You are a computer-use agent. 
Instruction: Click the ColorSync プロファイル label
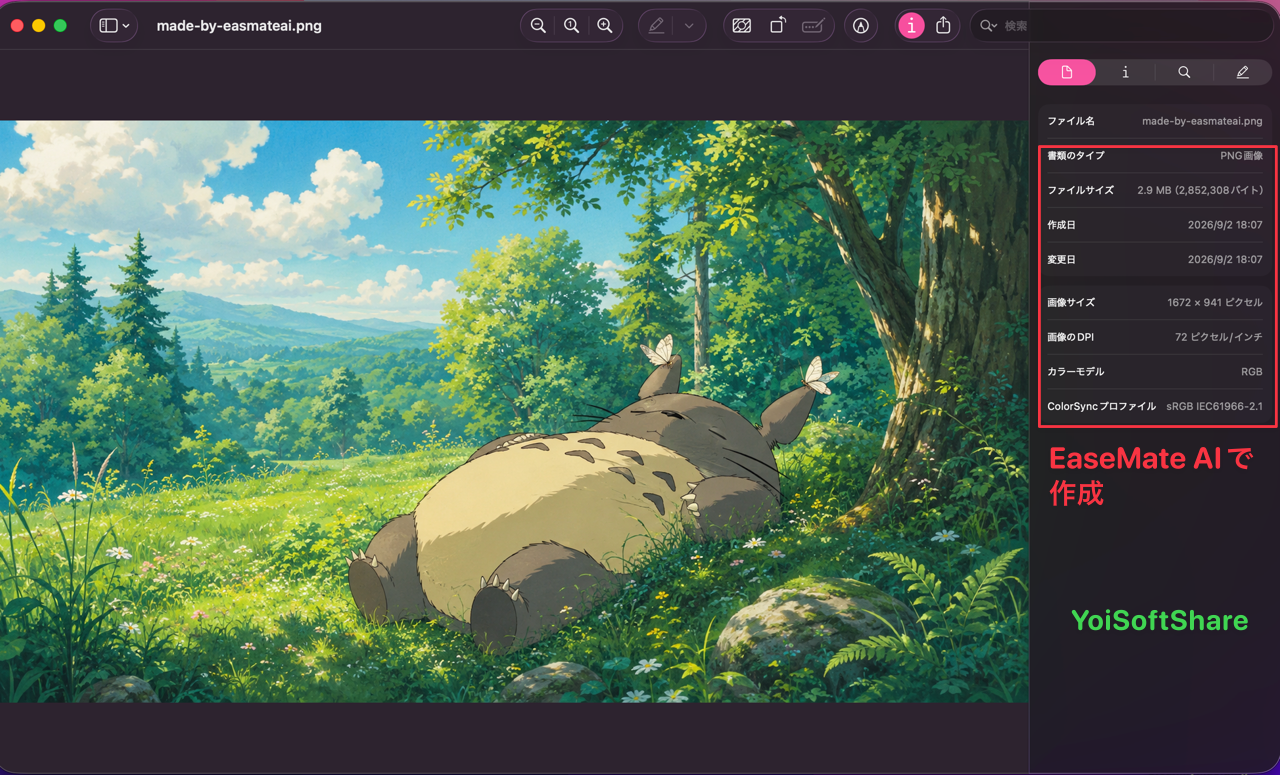click(1101, 407)
